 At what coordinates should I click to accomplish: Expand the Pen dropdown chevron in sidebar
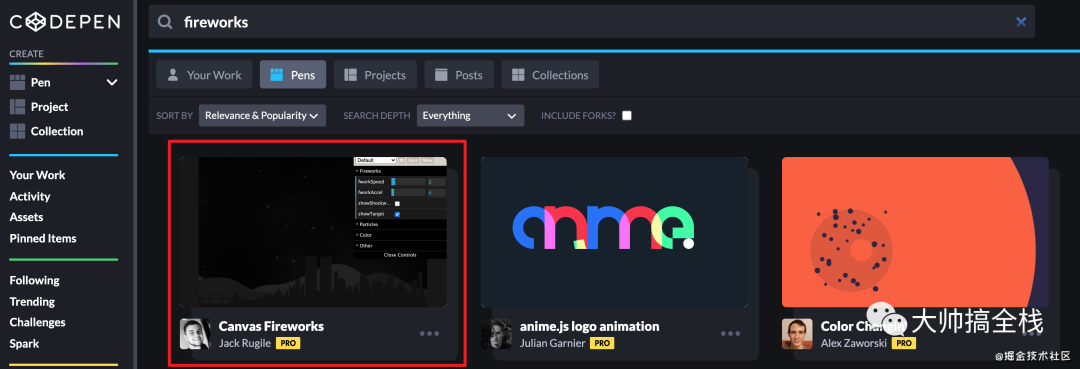112,83
